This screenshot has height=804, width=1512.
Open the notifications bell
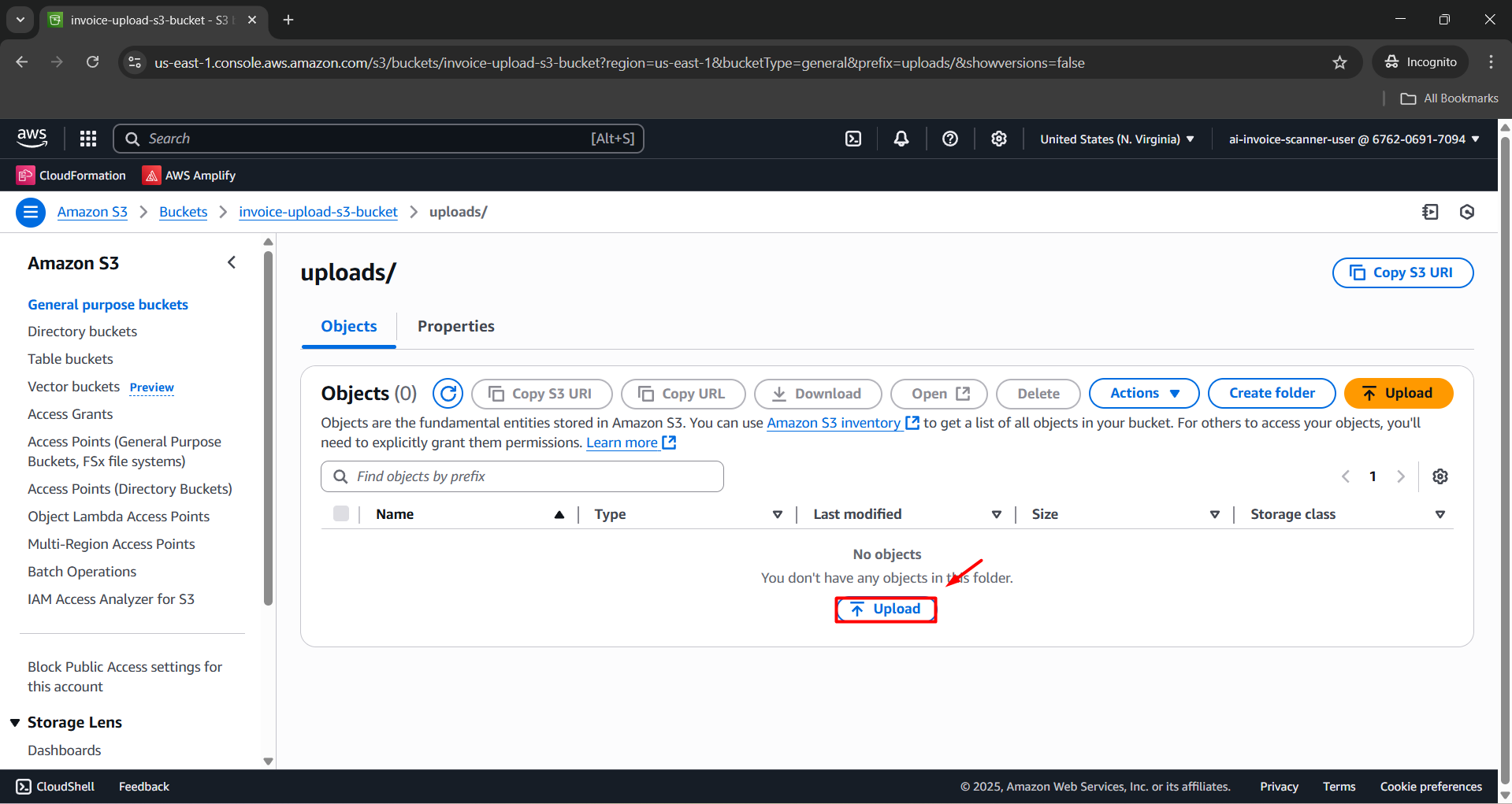901,139
